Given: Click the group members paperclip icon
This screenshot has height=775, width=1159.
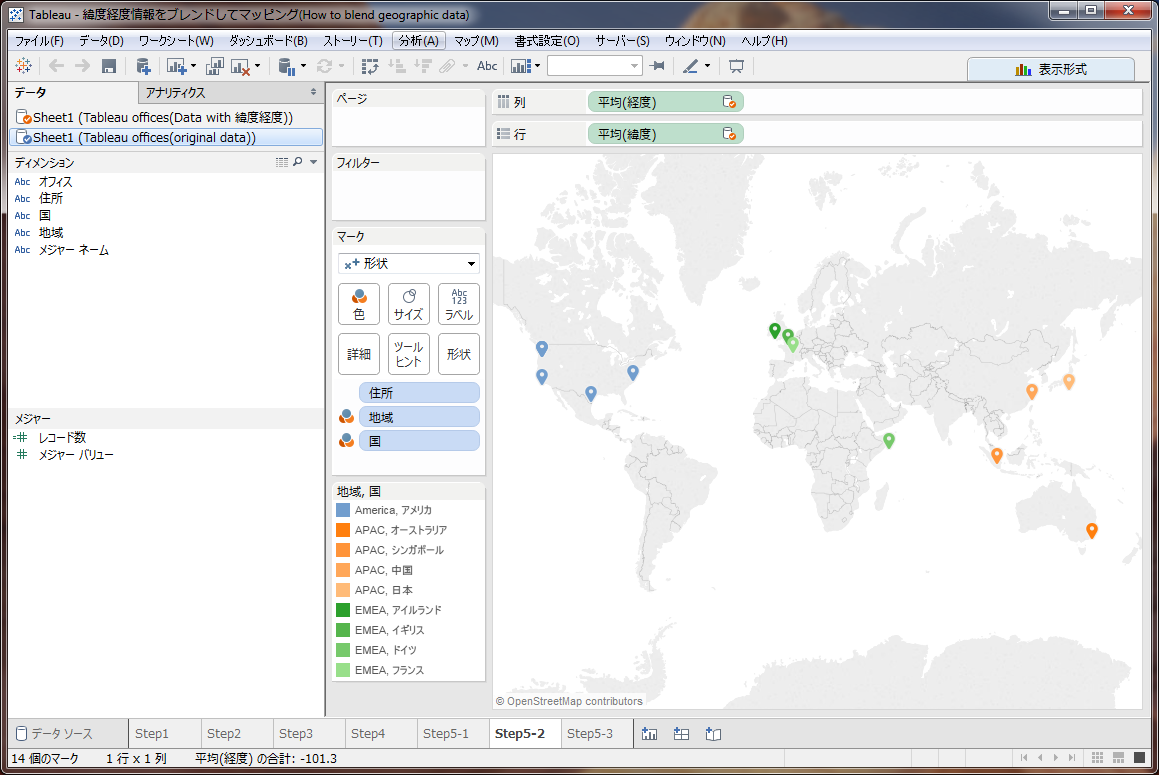Looking at the screenshot, I should coord(447,67).
